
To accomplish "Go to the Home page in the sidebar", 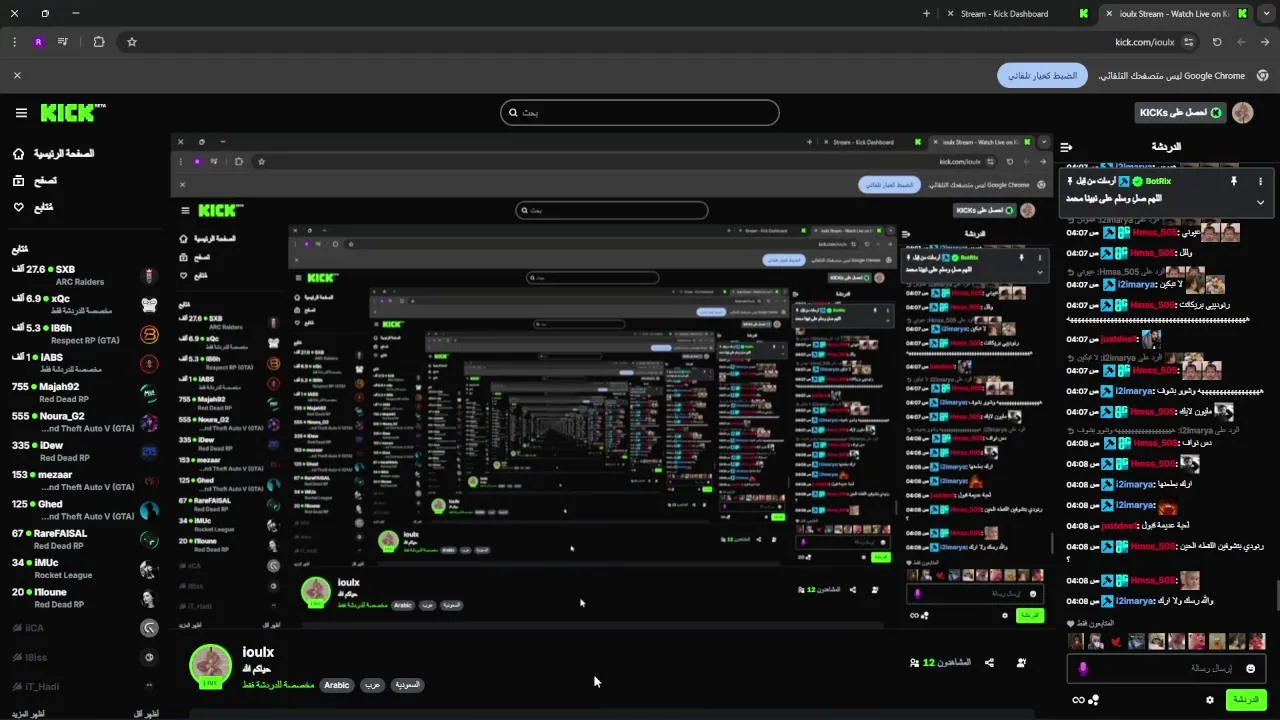I will (x=54, y=154).
